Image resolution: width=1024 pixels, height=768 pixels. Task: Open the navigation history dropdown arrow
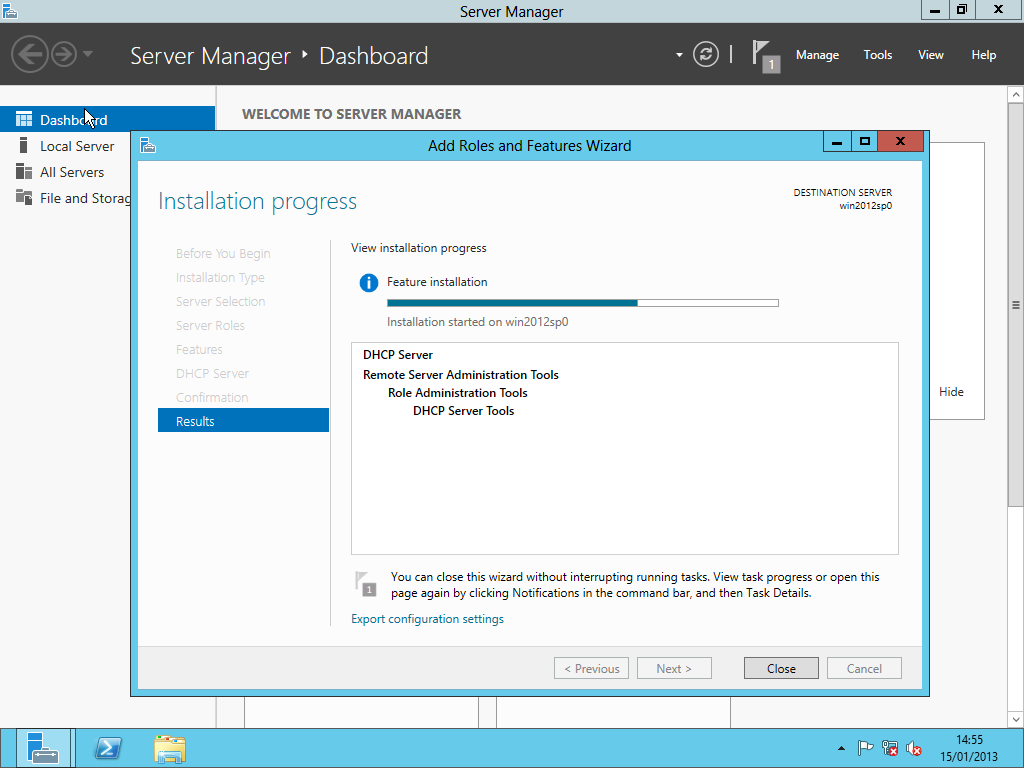point(88,54)
